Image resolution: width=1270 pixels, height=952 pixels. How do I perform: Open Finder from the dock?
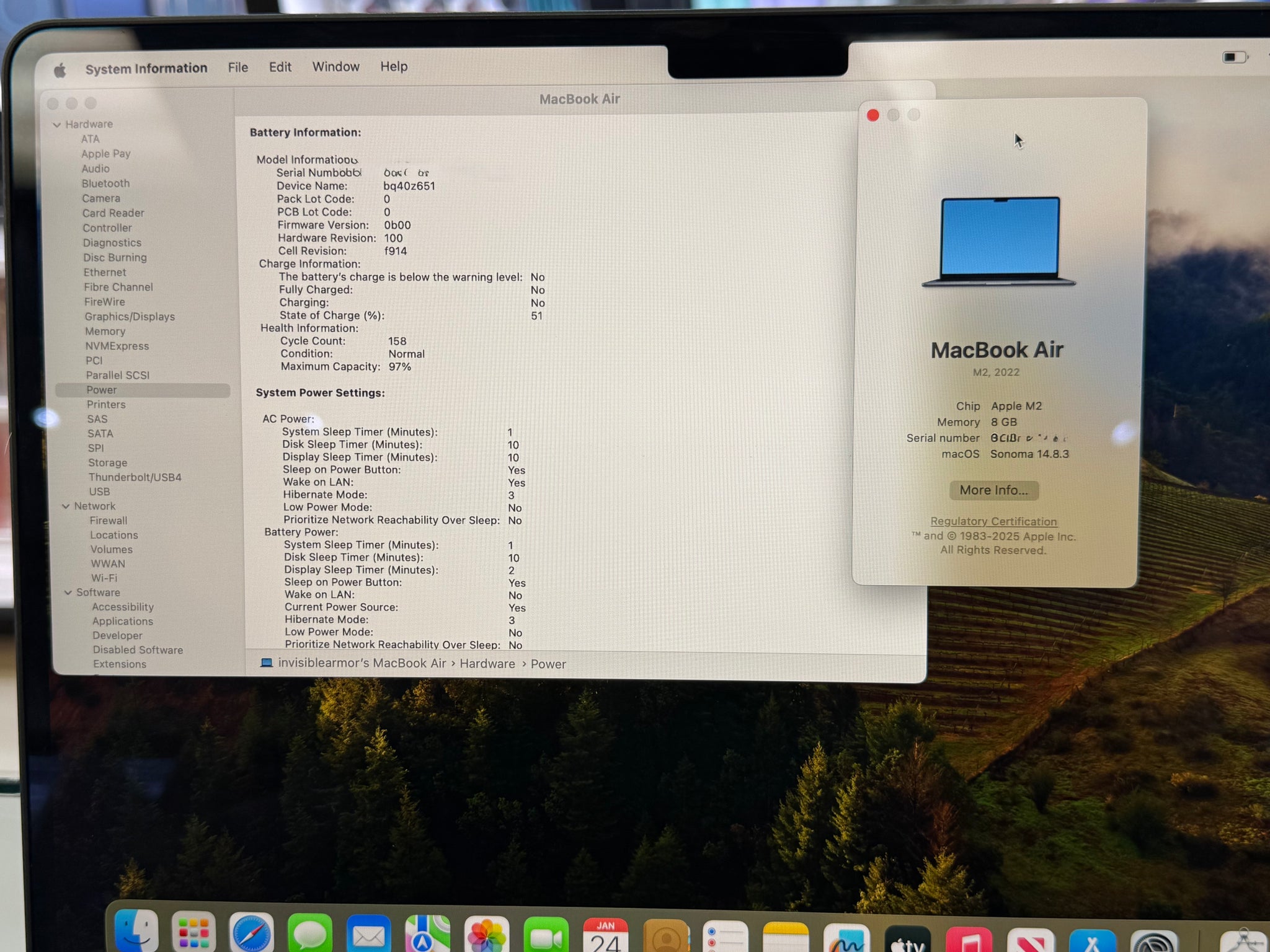coord(137,932)
